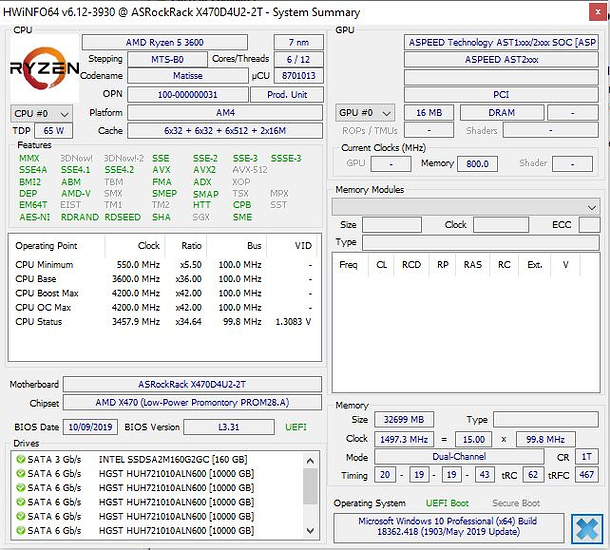The image size is (610, 550).
Task: Click the AES-NI feature label
Action: coord(35,217)
